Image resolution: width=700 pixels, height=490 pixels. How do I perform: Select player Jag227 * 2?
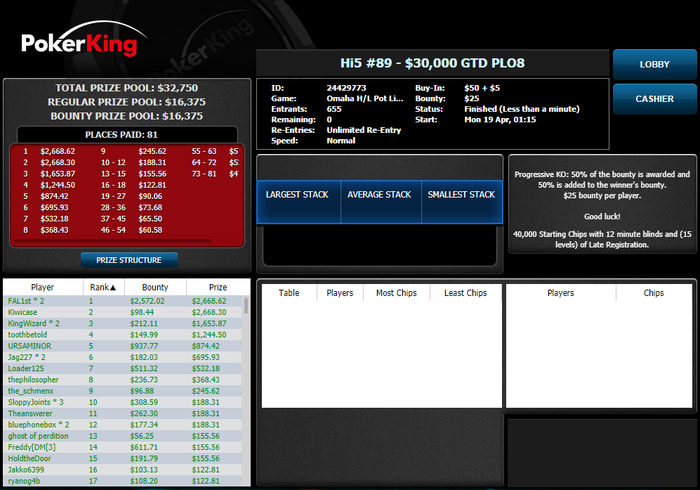(123, 357)
